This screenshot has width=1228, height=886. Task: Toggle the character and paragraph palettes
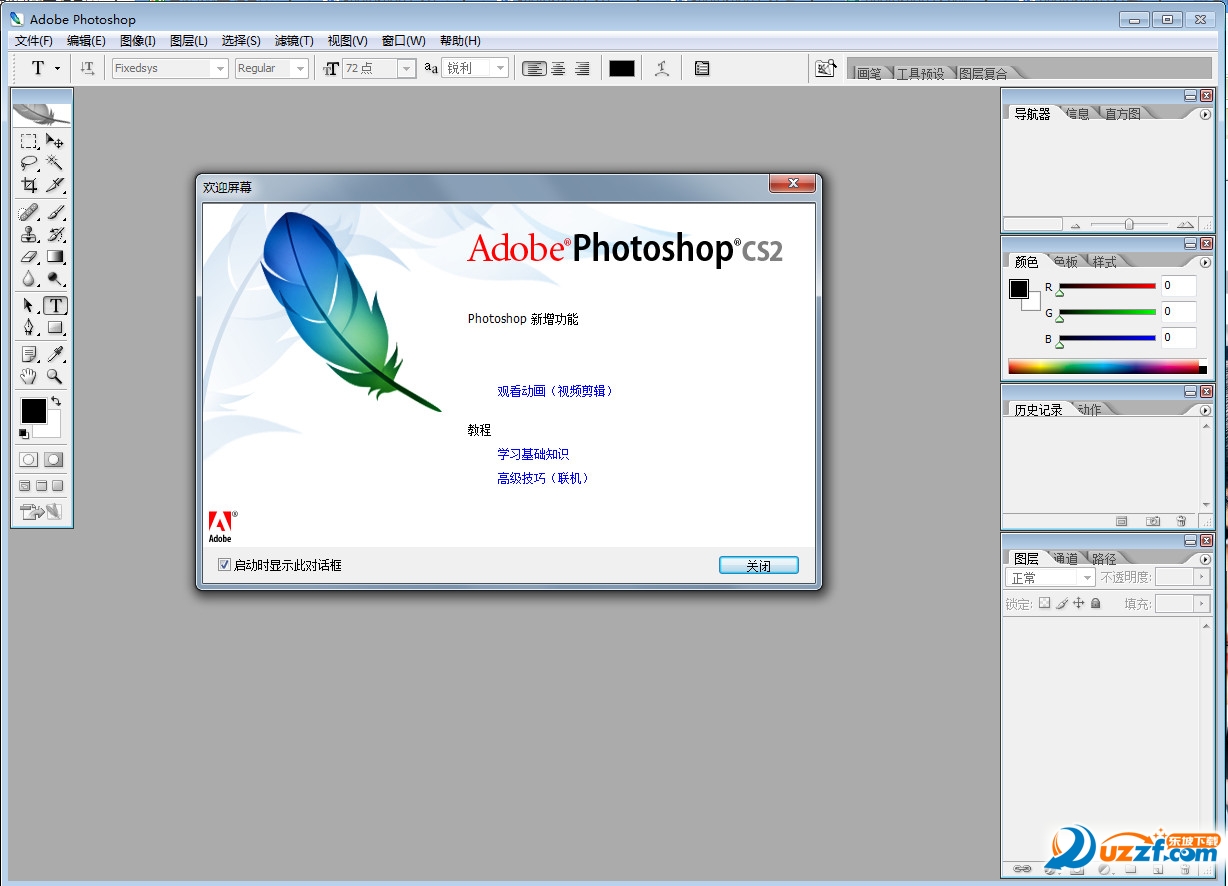[x=702, y=68]
